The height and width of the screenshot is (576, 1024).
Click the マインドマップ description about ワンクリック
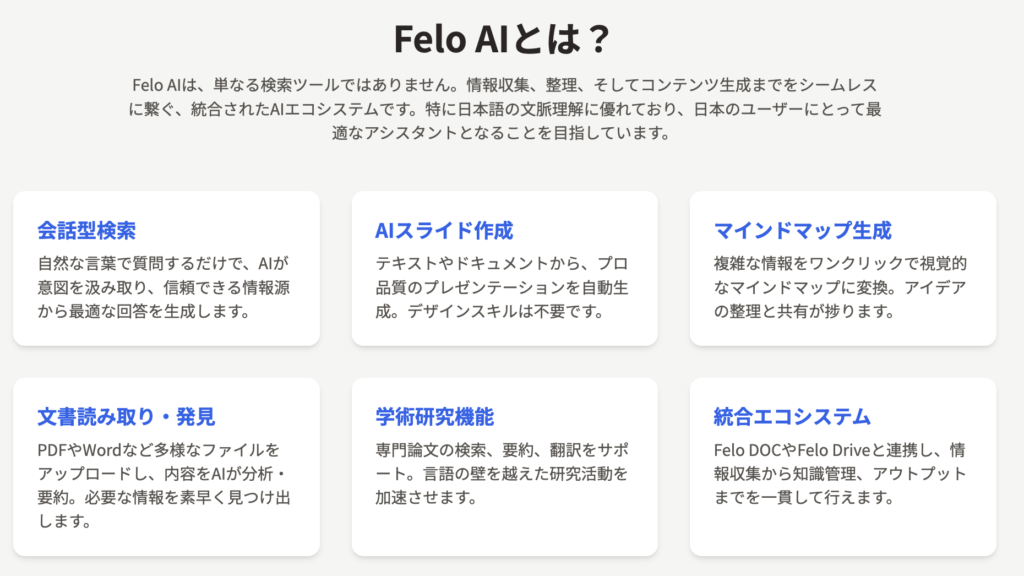click(x=840, y=287)
